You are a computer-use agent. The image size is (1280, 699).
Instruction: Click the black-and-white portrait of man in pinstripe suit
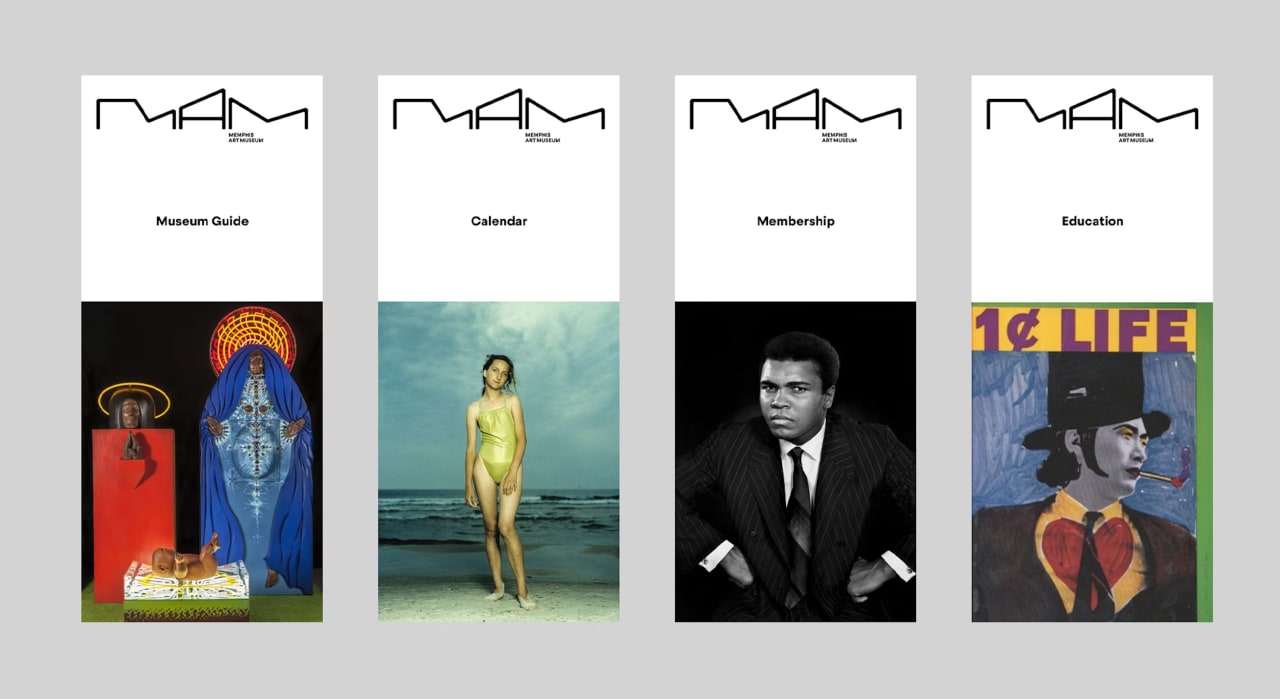pos(795,462)
